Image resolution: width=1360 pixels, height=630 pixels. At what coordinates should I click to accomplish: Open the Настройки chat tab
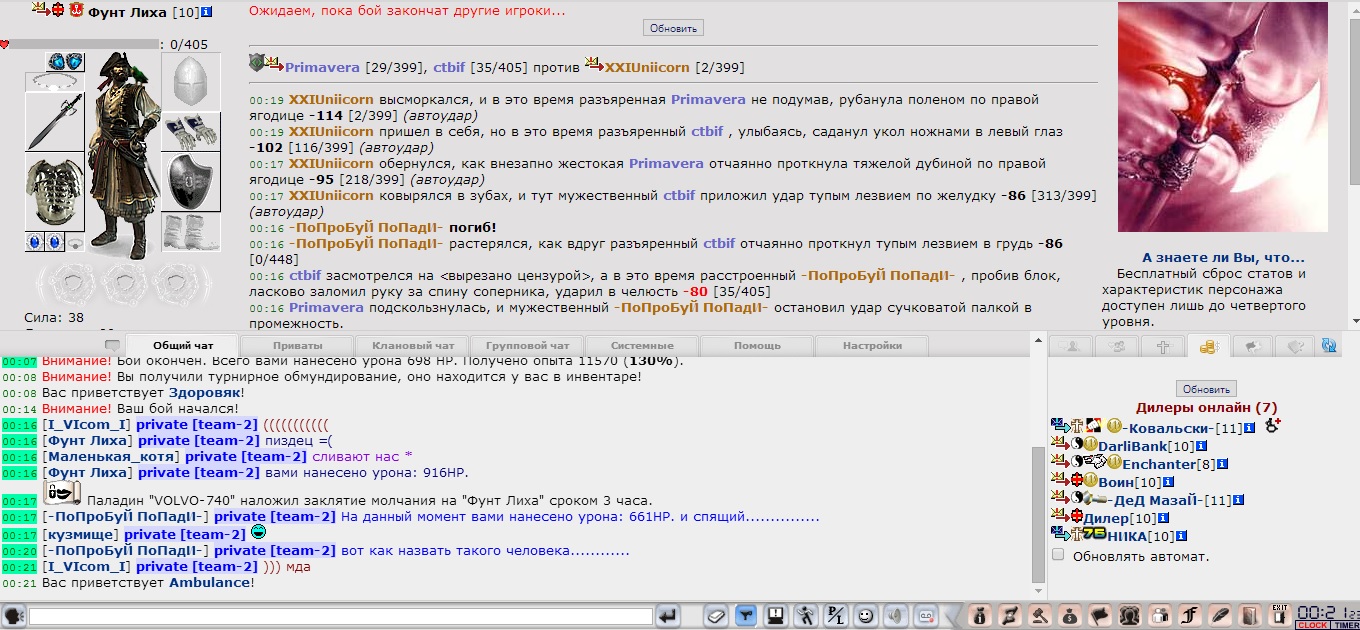871,346
